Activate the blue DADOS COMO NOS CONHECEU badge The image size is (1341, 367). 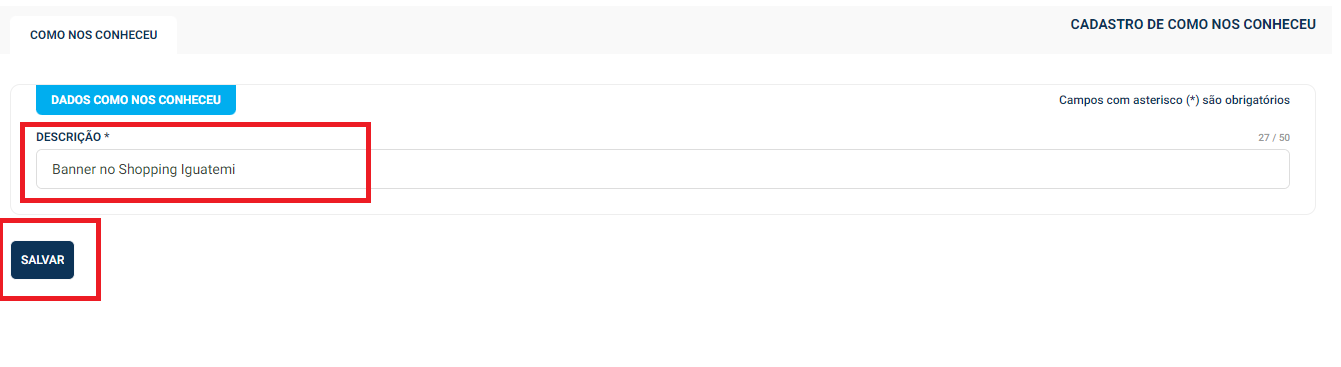pyautogui.click(x=136, y=100)
